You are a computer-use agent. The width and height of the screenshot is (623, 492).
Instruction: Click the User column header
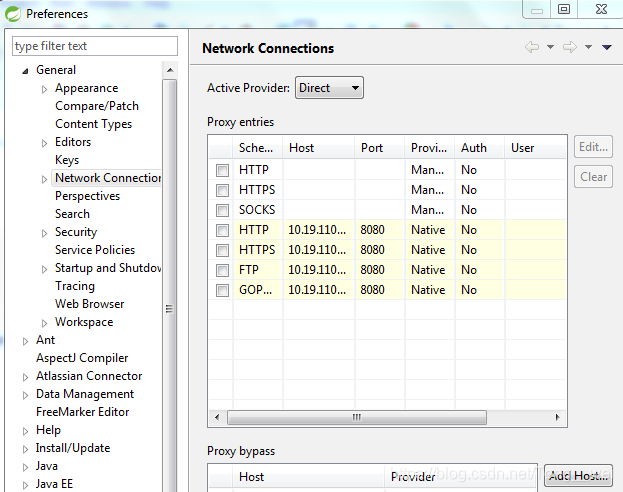(535, 148)
